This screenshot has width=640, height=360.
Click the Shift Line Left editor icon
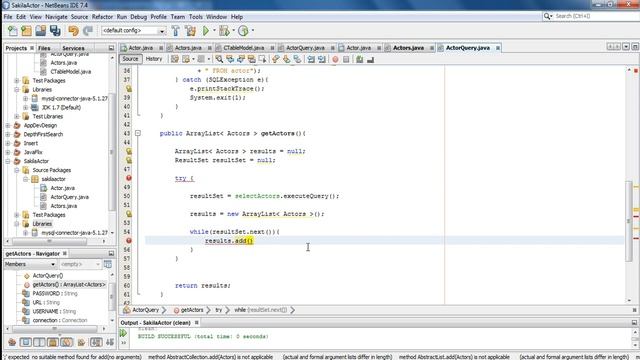click(311, 59)
